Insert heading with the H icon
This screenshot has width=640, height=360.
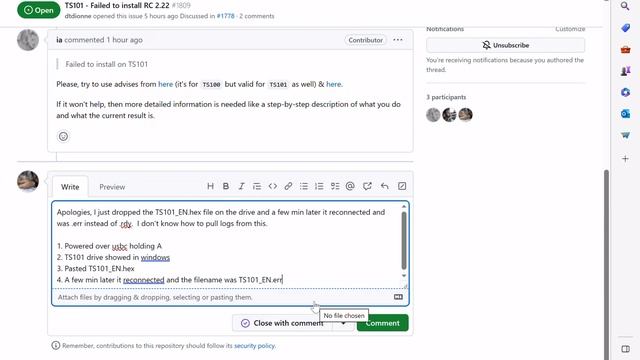pyautogui.click(x=210, y=186)
